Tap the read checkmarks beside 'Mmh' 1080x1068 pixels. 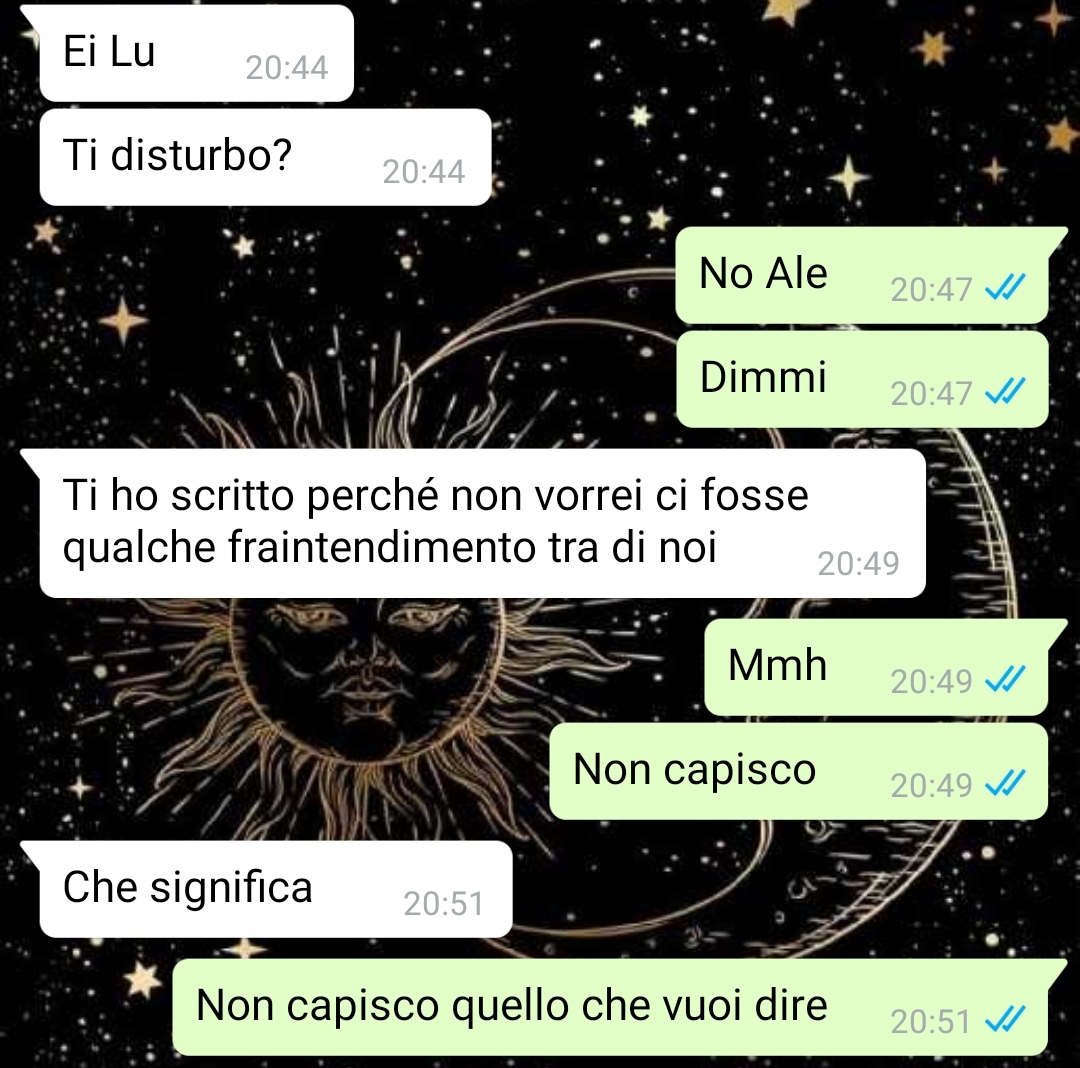[1005, 680]
